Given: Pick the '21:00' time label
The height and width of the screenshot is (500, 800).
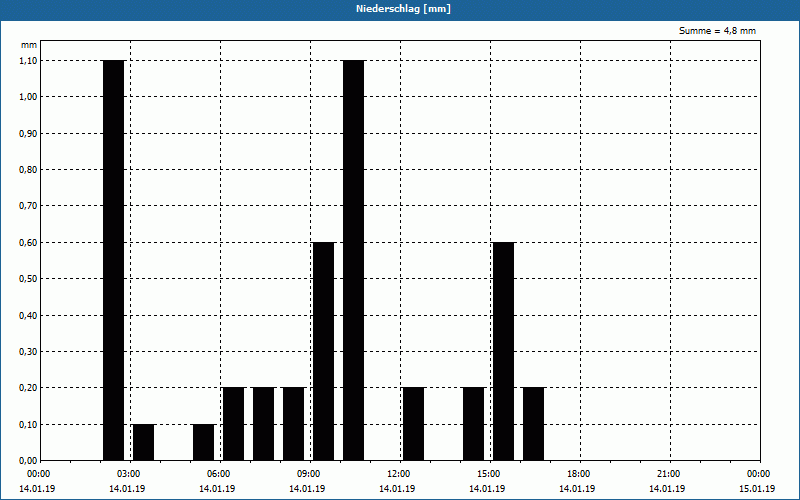Looking at the screenshot, I should tap(669, 474).
